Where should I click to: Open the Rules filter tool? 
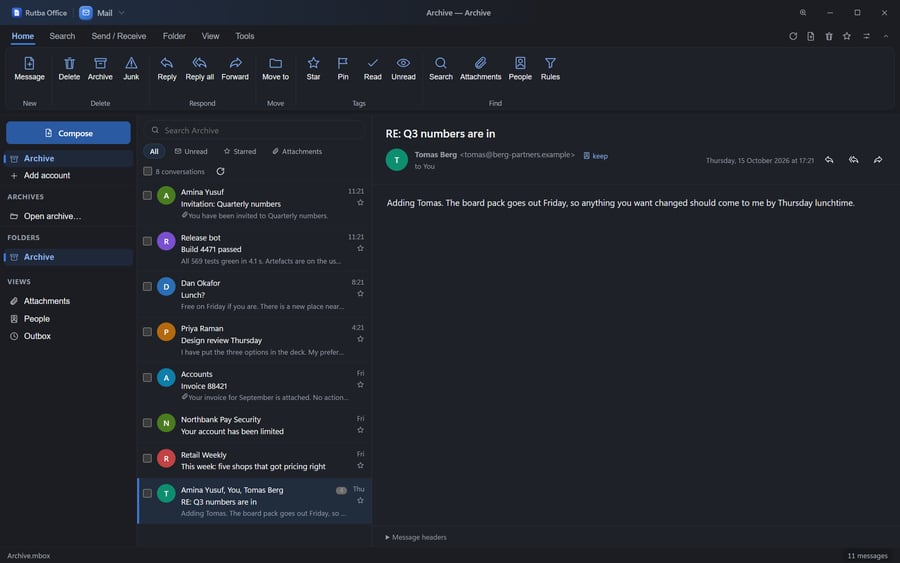[x=550, y=69]
